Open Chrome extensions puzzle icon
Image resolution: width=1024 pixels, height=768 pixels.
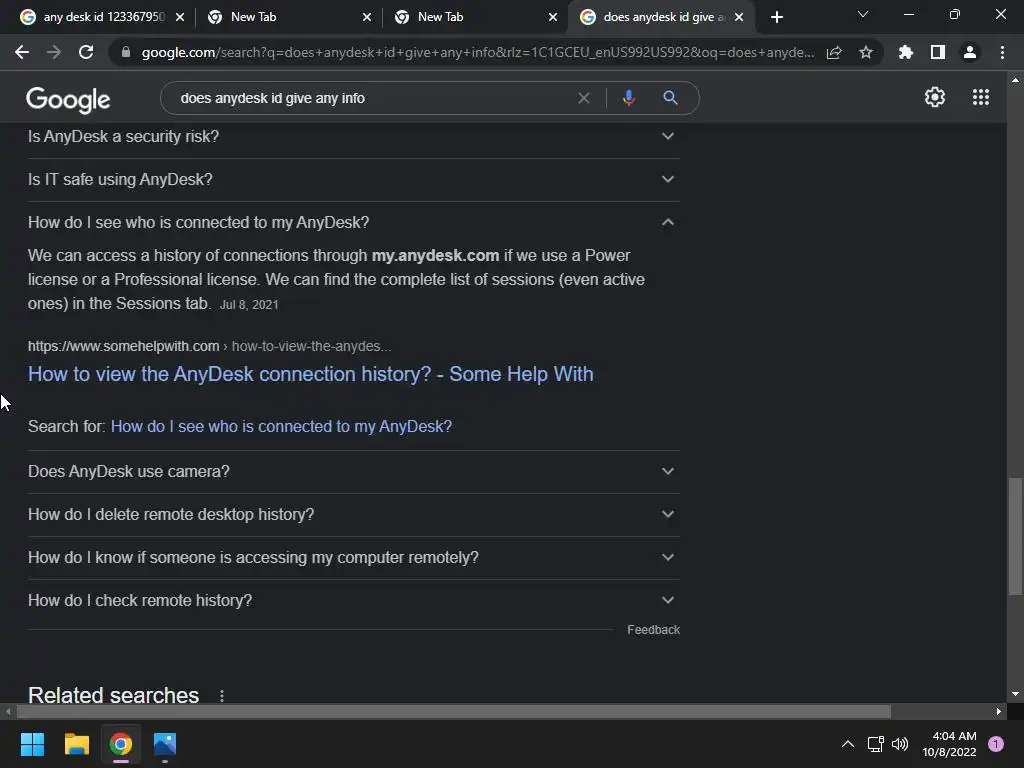point(906,52)
